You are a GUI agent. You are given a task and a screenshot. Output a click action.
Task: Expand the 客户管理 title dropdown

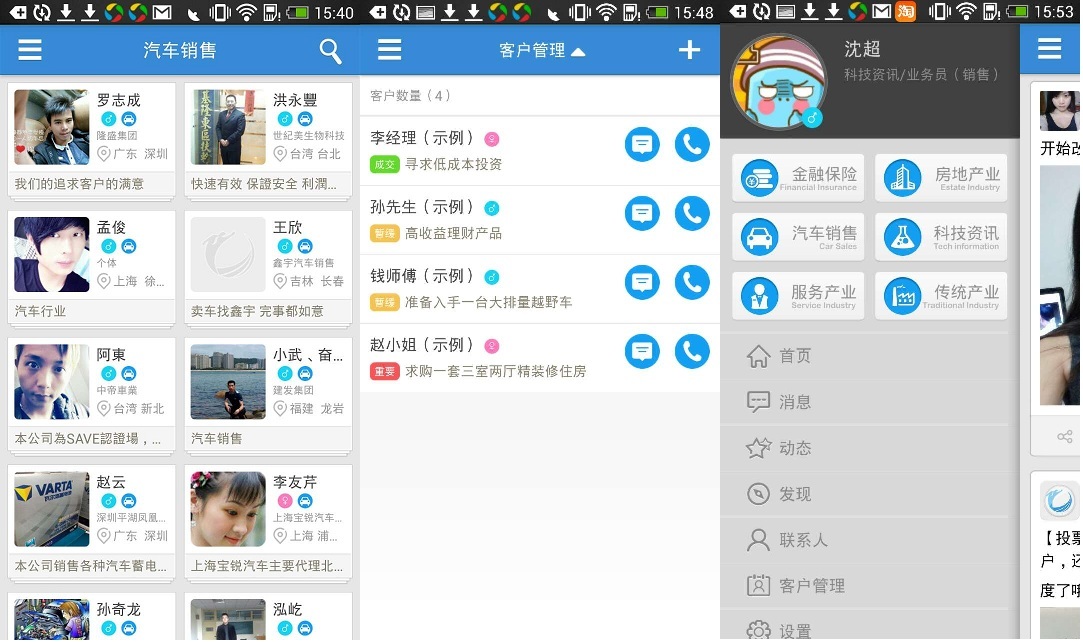pyautogui.click(x=542, y=50)
